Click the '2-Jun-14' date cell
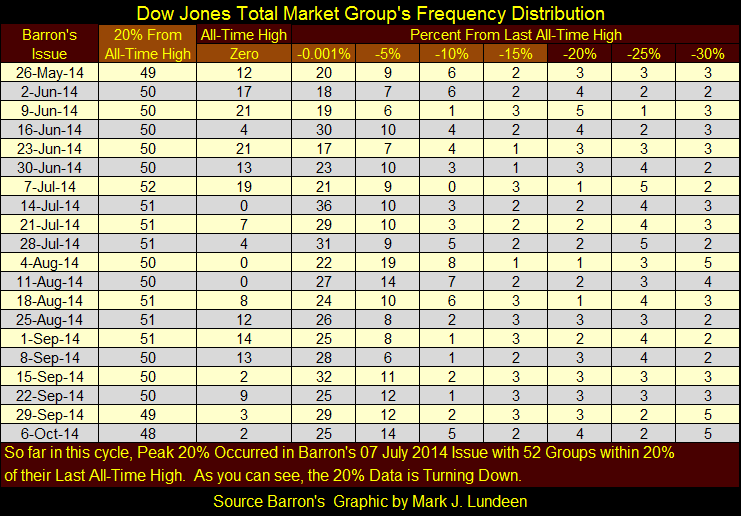This screenshot has height=516, width=741. pyautogui.click(x=49, y=91)
